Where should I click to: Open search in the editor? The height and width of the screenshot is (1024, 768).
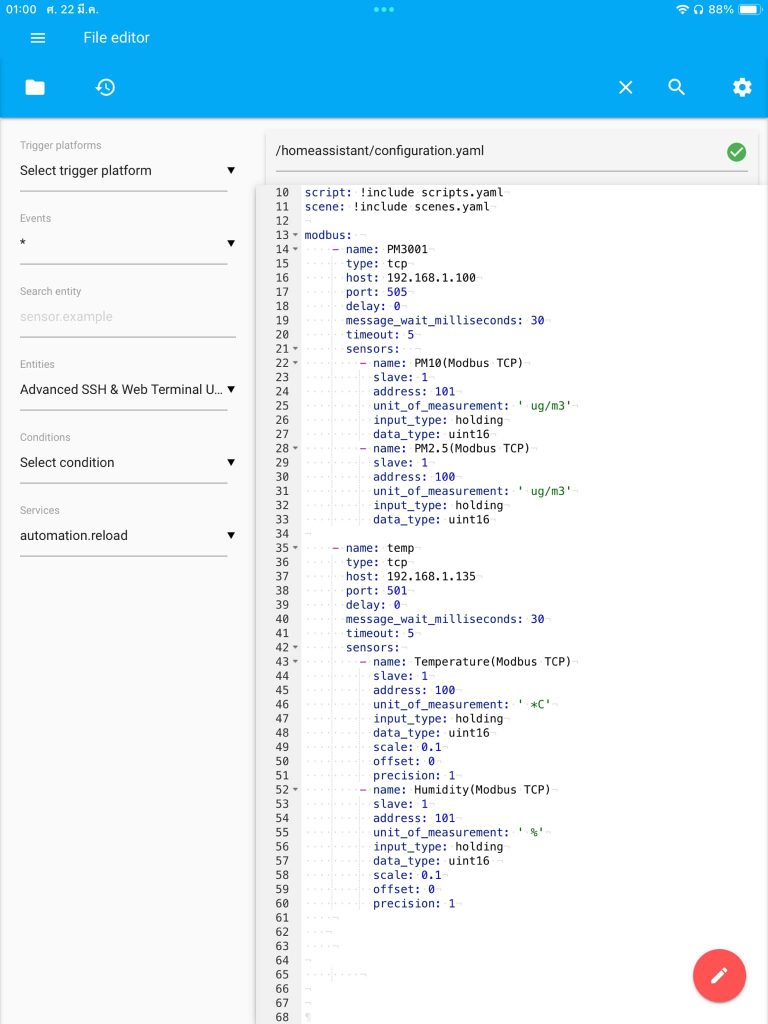(677, 87)
